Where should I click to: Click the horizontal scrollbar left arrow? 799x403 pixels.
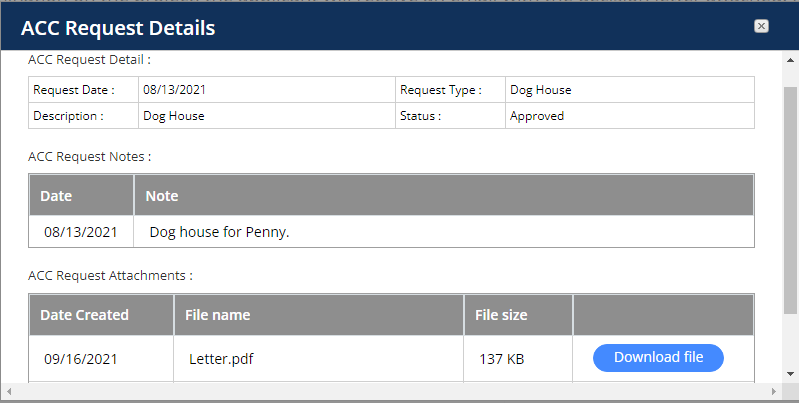tap(9, 391)
